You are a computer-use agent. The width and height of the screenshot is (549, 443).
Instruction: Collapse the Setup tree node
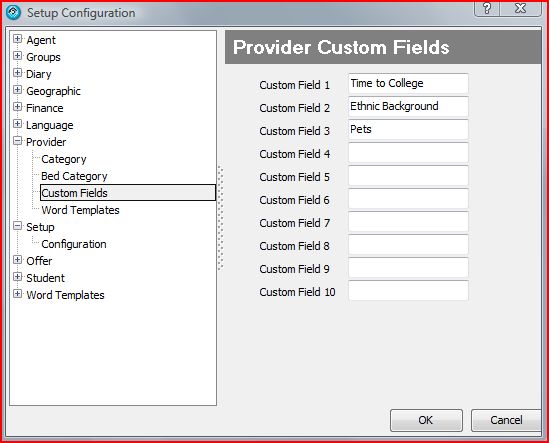tap(17, 226)
